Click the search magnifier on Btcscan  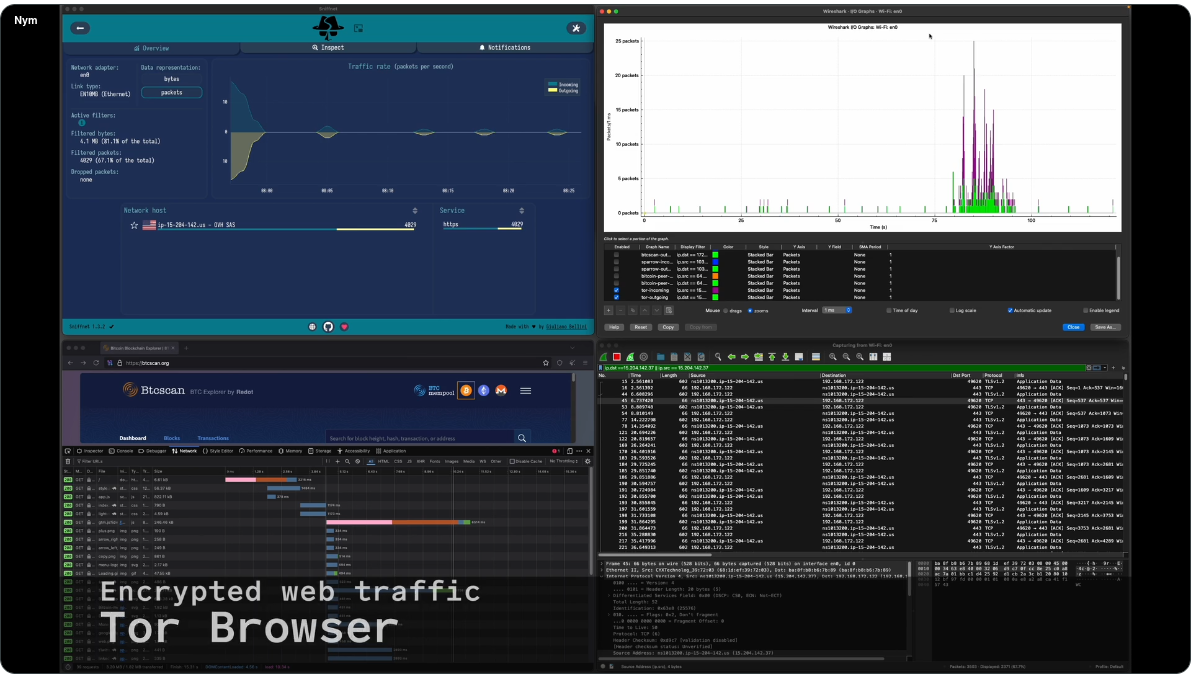[x=521, y=438]
